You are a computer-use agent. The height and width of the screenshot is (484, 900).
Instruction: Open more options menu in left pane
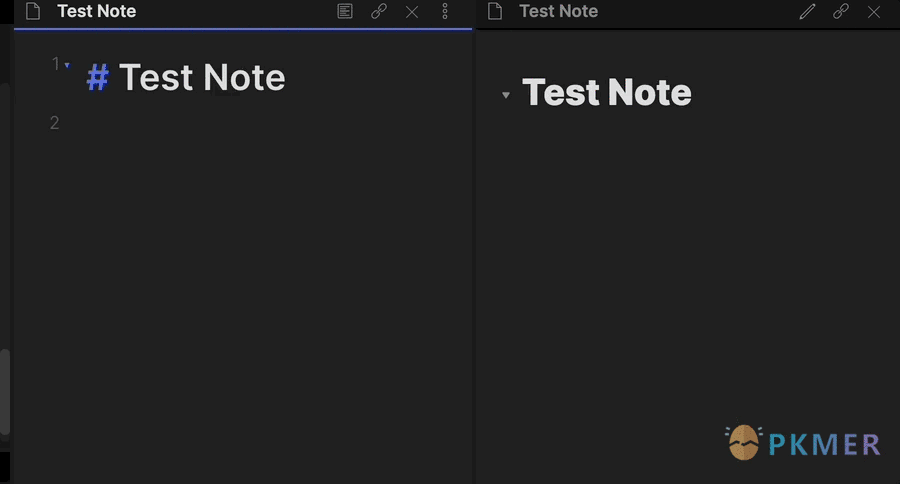click(x=445, y=11)
